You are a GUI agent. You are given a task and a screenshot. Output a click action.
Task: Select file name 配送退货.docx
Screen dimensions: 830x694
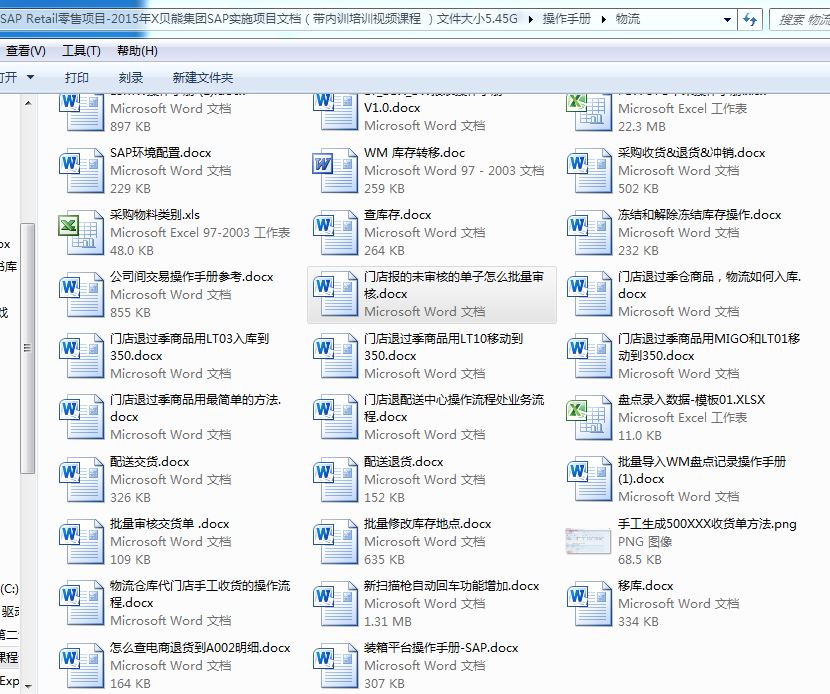coord(403,462)
